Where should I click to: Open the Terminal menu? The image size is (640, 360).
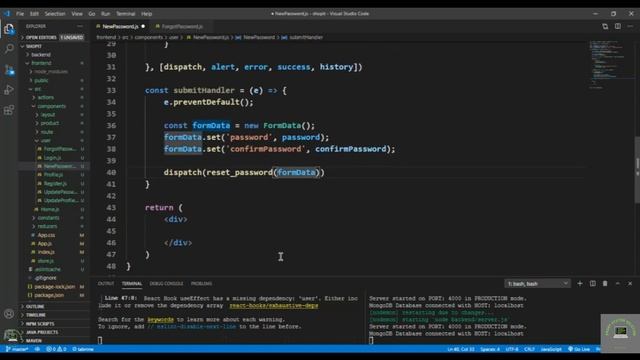pos(126,13)
